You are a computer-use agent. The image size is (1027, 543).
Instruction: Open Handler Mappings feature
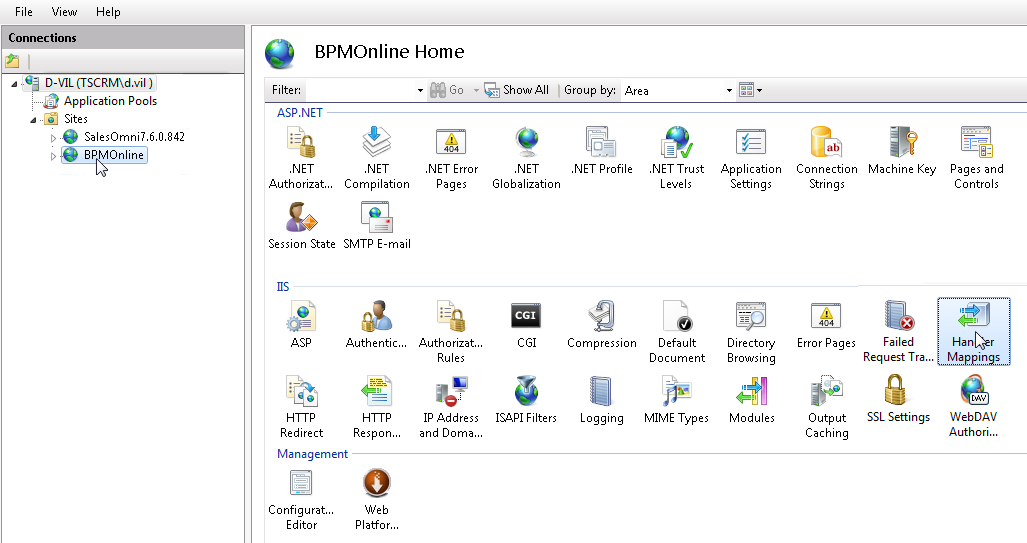pos(973,331)
